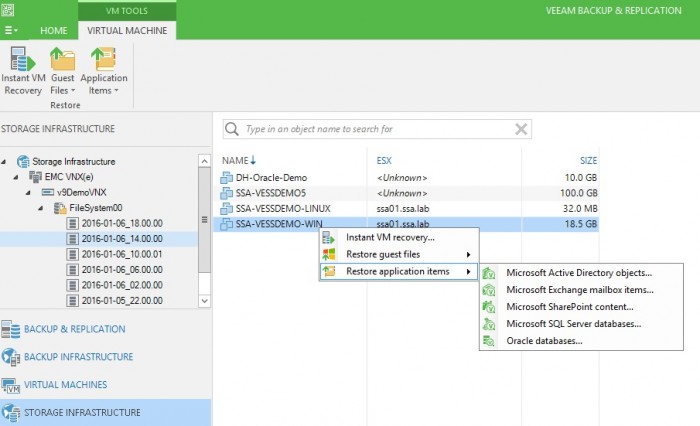Click the Oracle databases menu icon
This screenshot has width=700, height=426.
click(489, 341)
